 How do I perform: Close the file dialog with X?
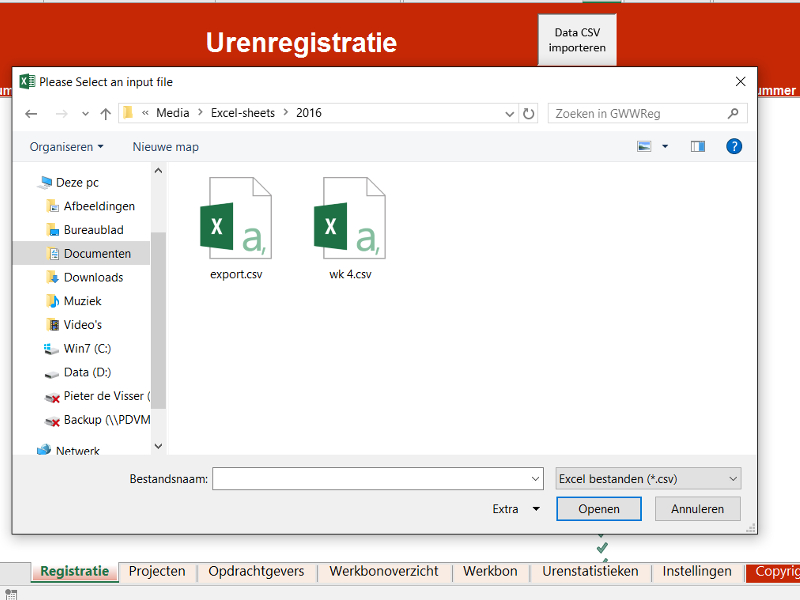point(740,82)
